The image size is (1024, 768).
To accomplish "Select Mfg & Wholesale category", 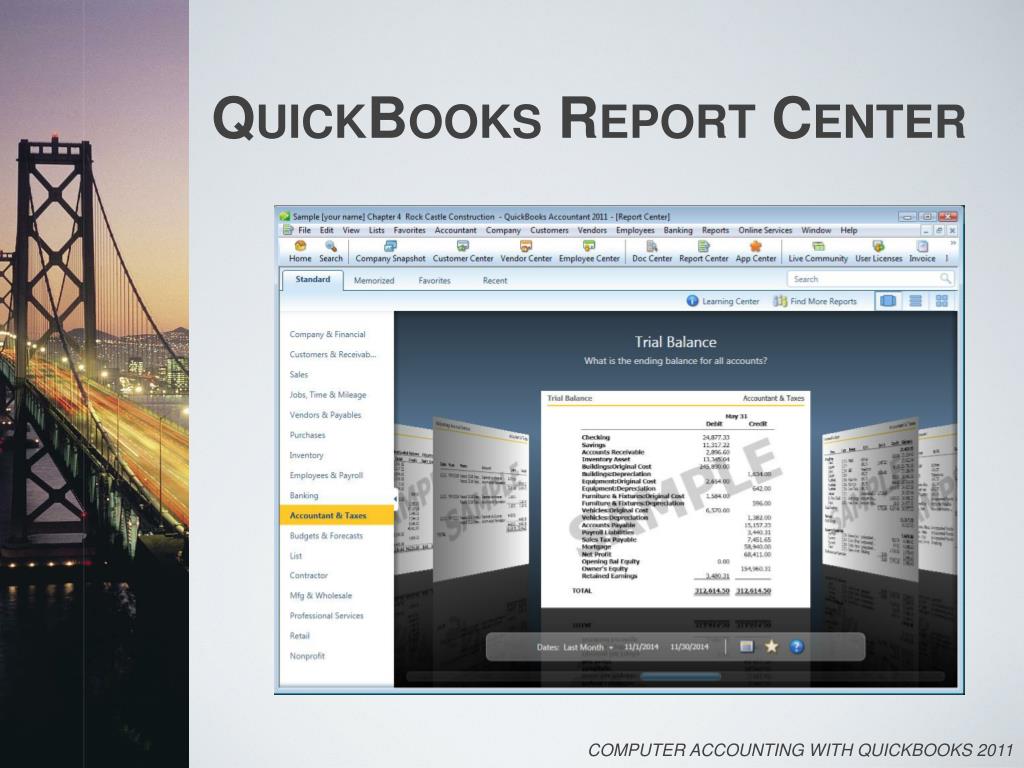I will [320, 596].
